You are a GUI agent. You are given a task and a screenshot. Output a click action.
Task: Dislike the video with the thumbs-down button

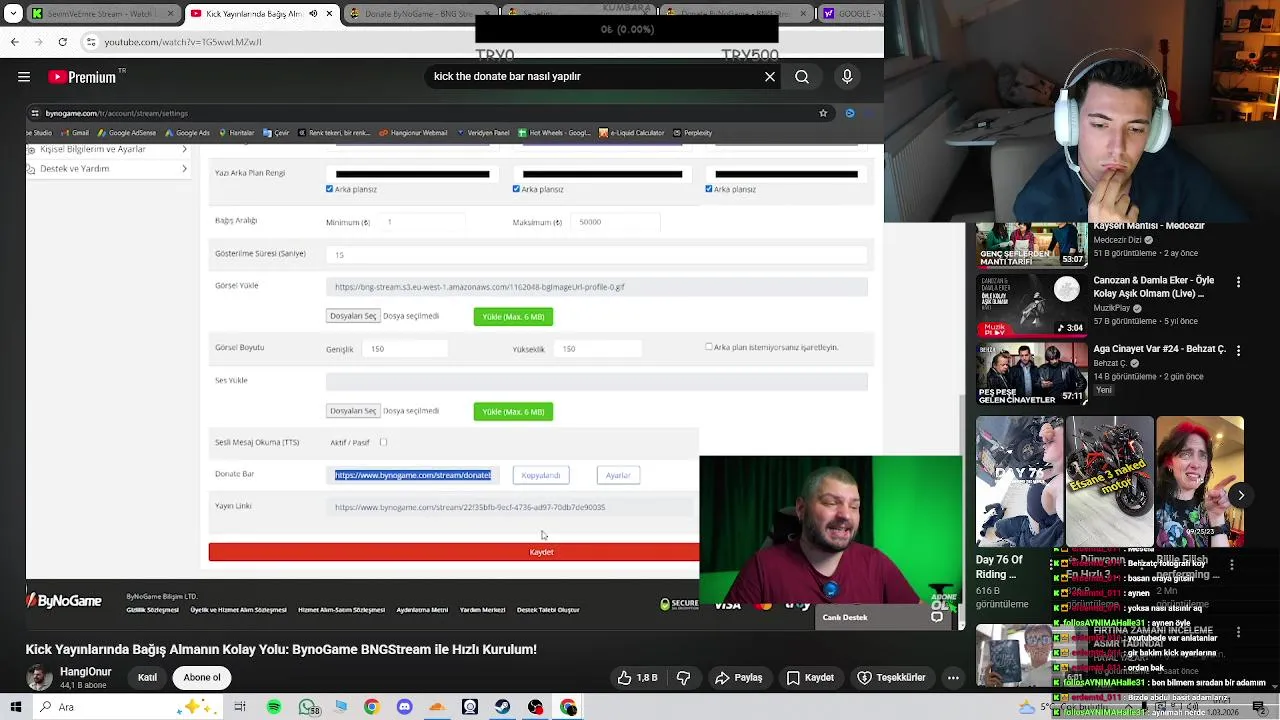click(683, 677)
